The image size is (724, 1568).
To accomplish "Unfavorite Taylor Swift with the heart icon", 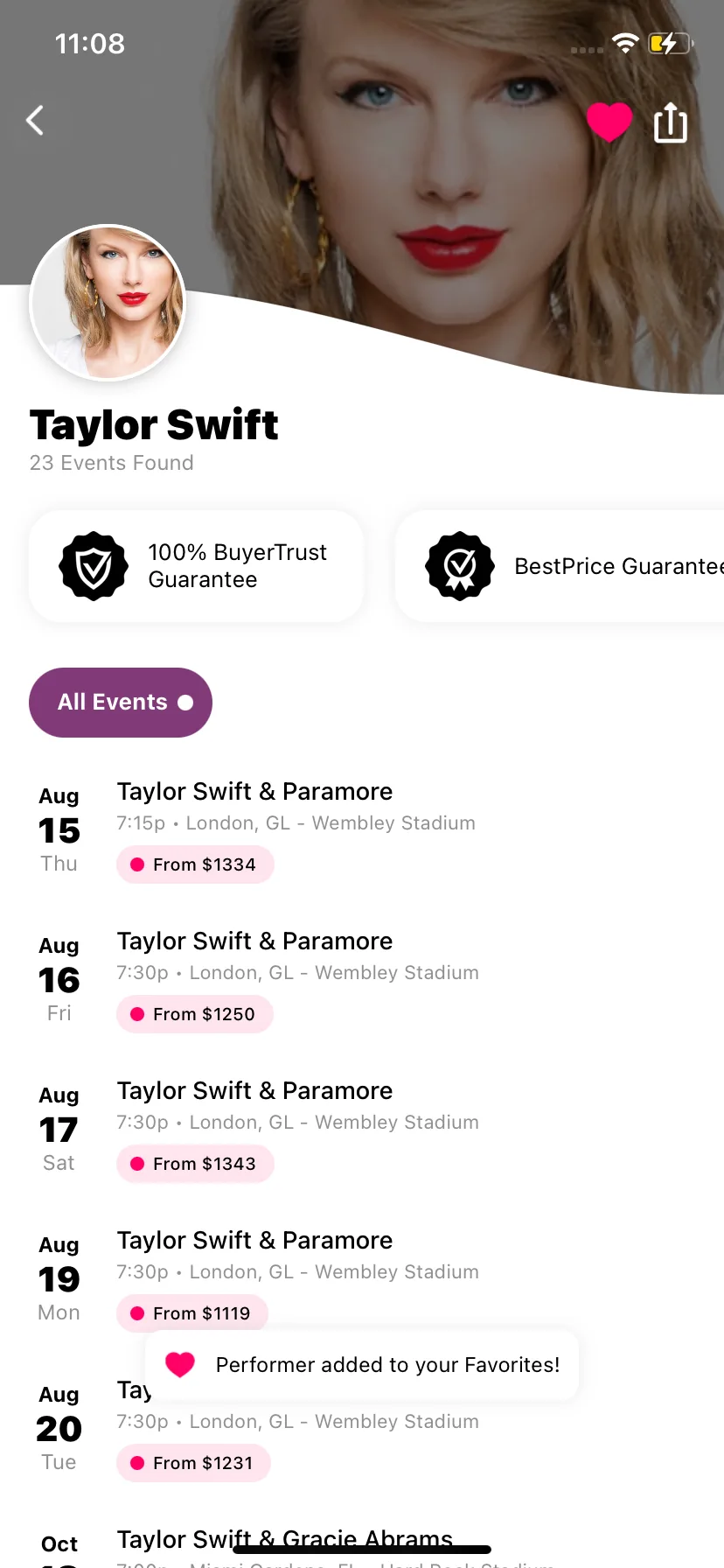I will pyautogui.click(x=609, y=122).
